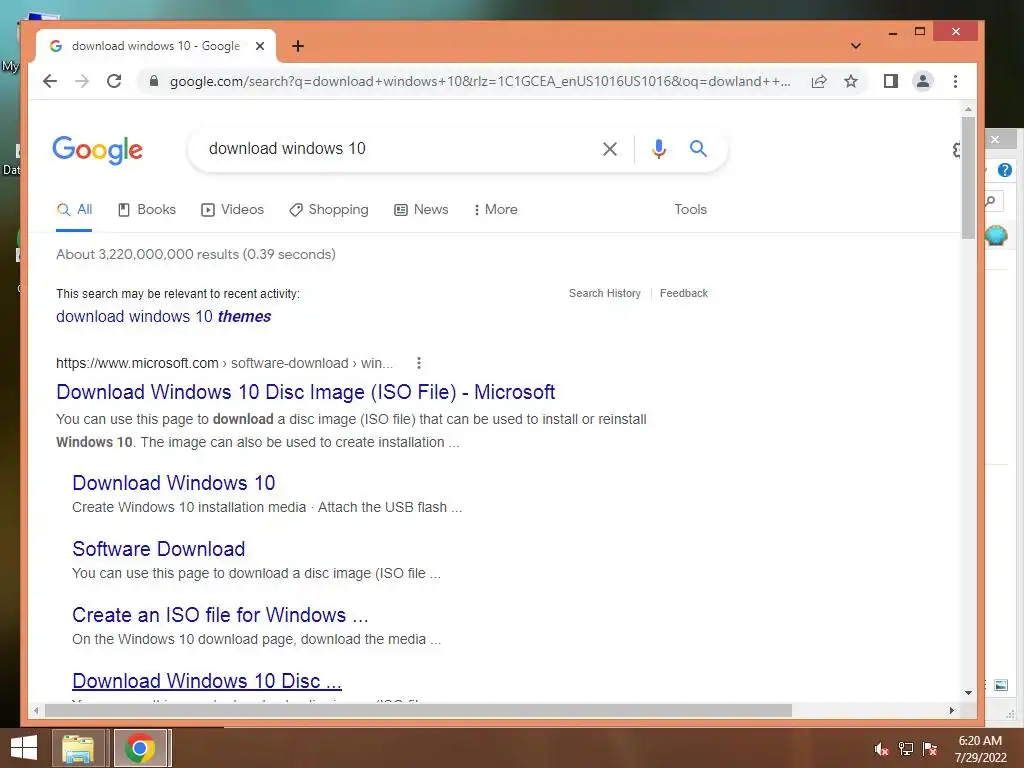Image resolution: width=1024 pixels, height=768 pixels.
Task: Open download windows 10 themes suggestion
Action: tap(163, 317)
